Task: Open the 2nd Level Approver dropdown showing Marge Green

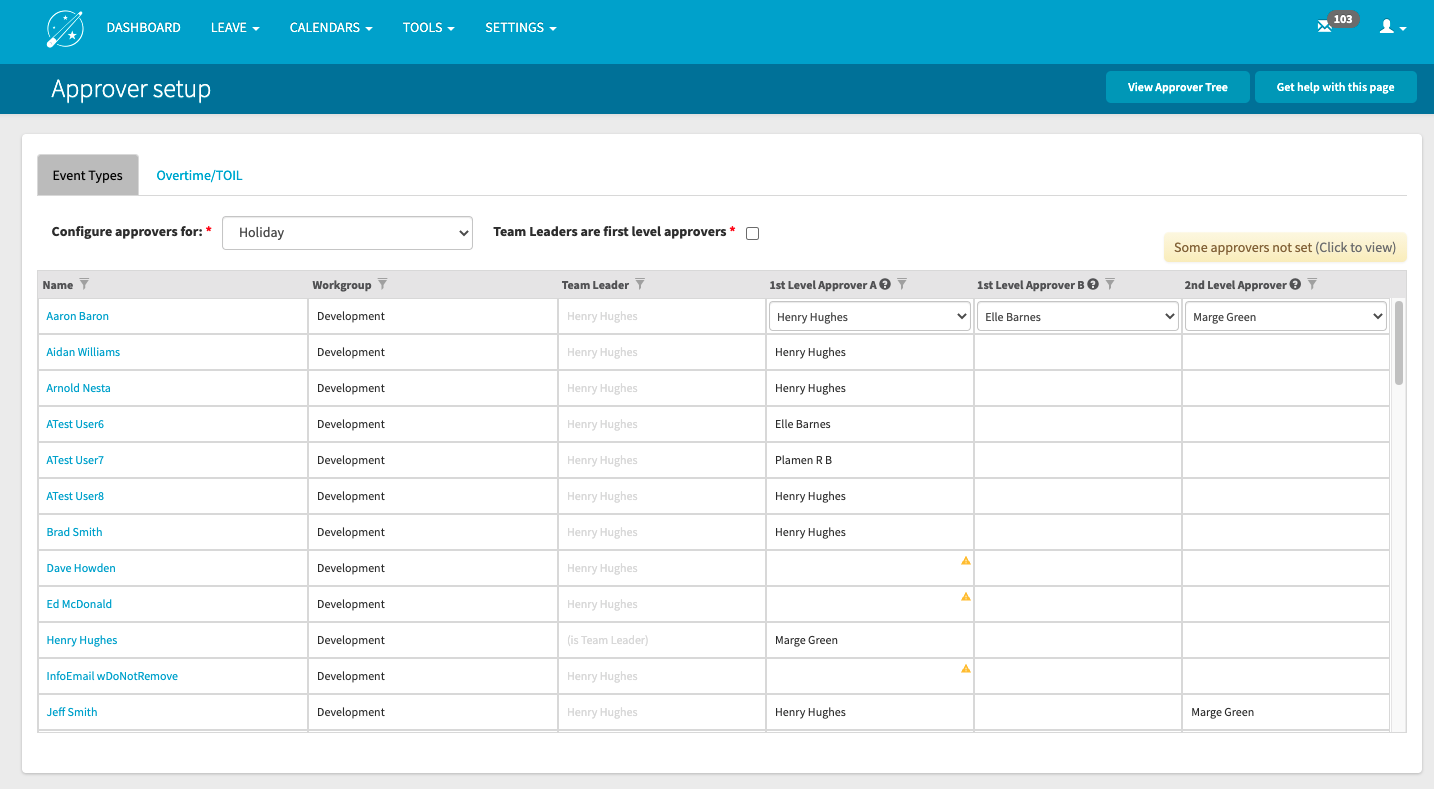Action: point(1285,315)
